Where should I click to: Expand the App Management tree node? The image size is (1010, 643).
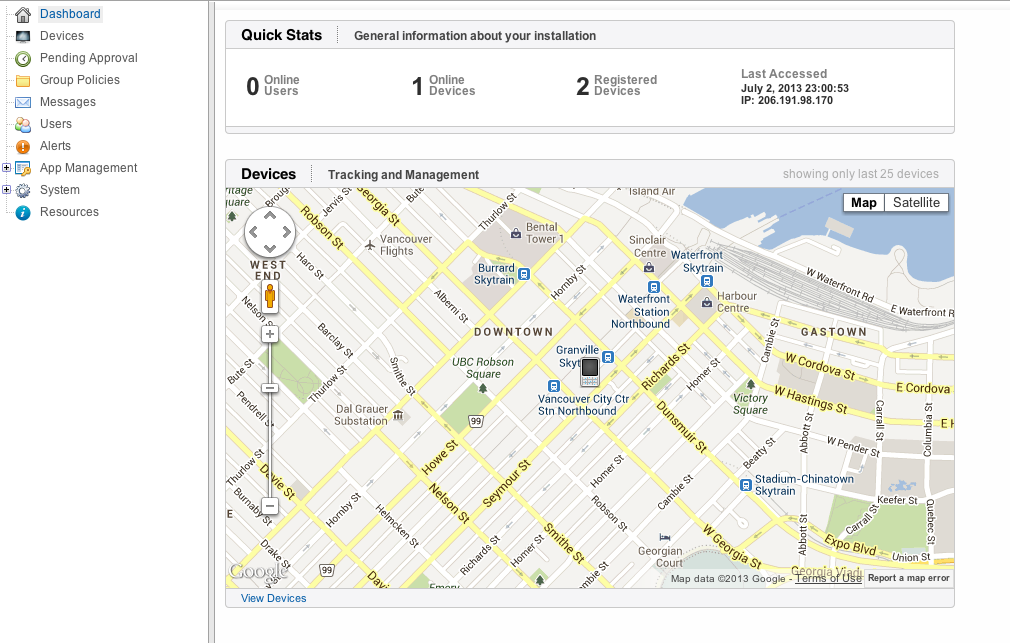(7, 168)
